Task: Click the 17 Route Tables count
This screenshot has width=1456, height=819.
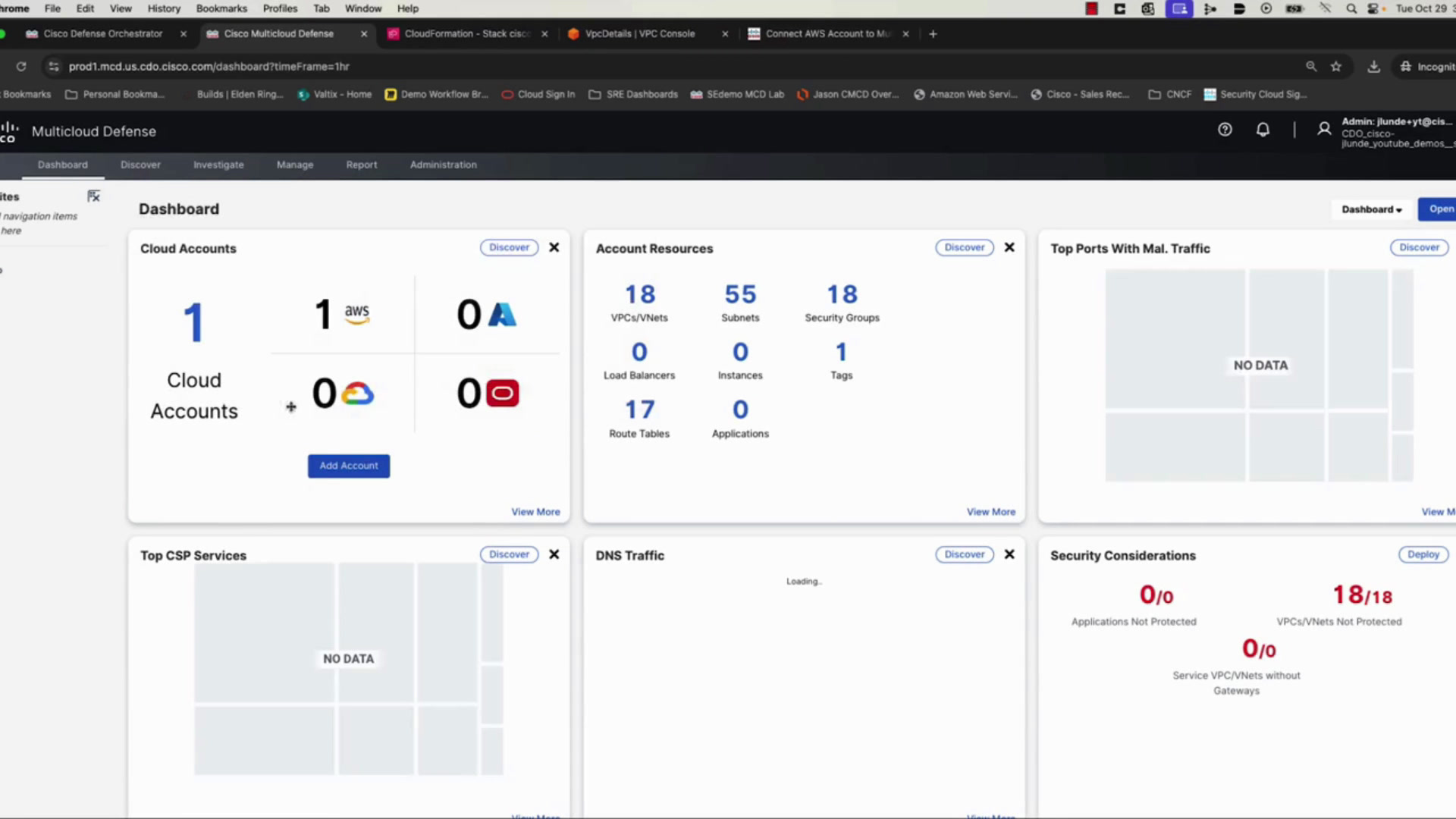Action: (x=639, y=409)
